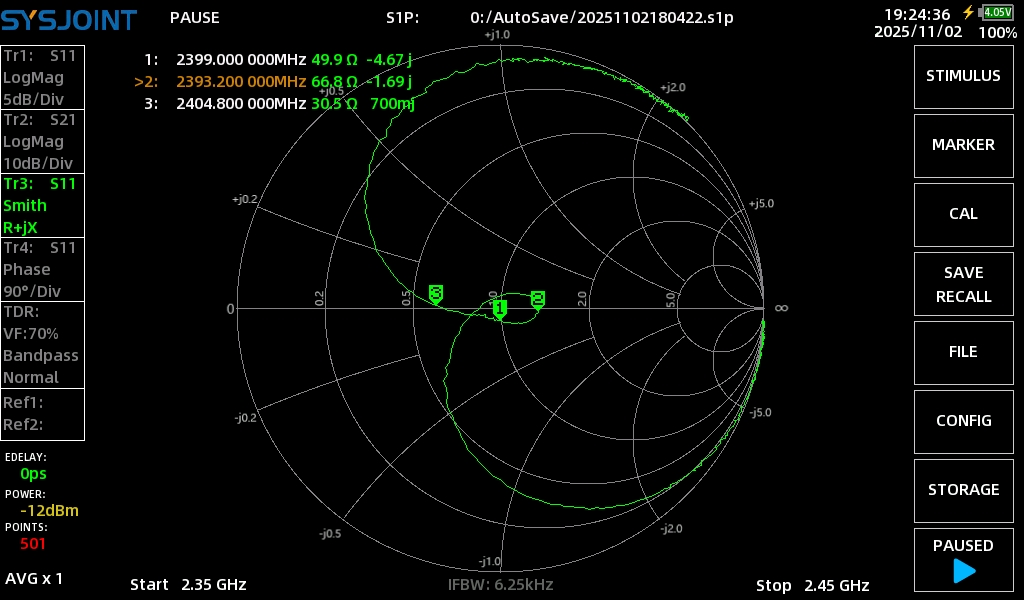Click the SYSJOINT logo
This screenshot has height=600, width=1024.
(x=69, y=18)
